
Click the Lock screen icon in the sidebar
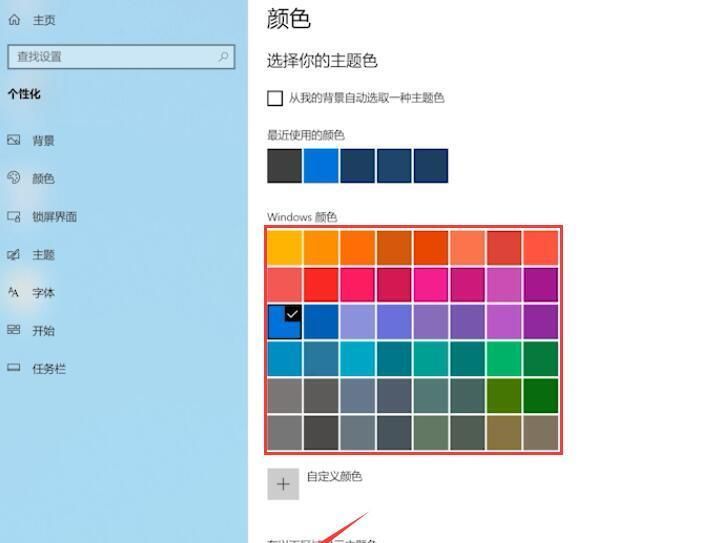coord(13,216)
